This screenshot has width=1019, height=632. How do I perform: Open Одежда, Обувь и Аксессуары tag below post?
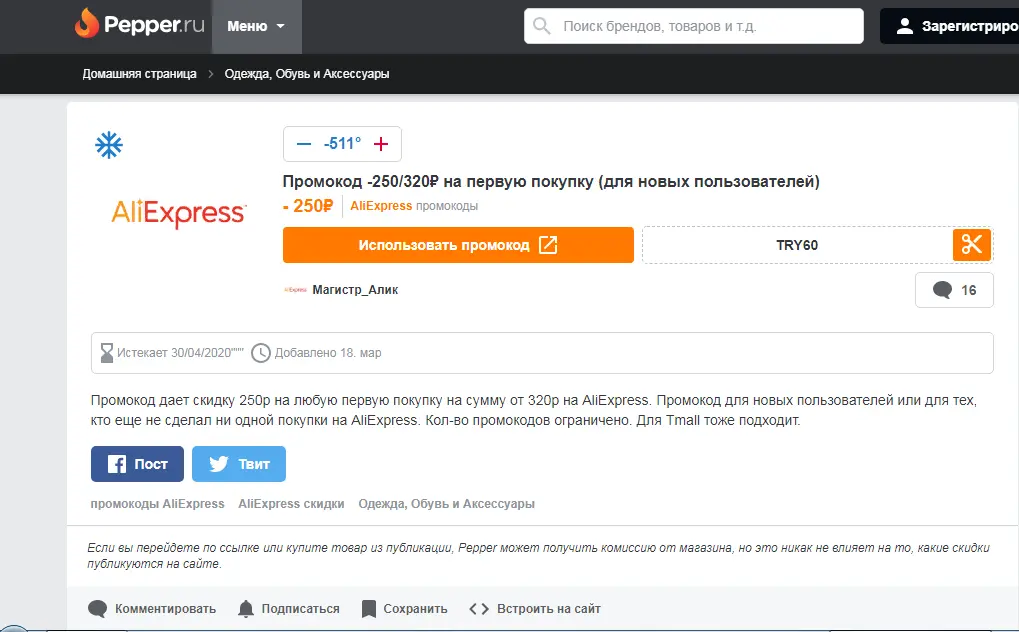pos(446,504)
